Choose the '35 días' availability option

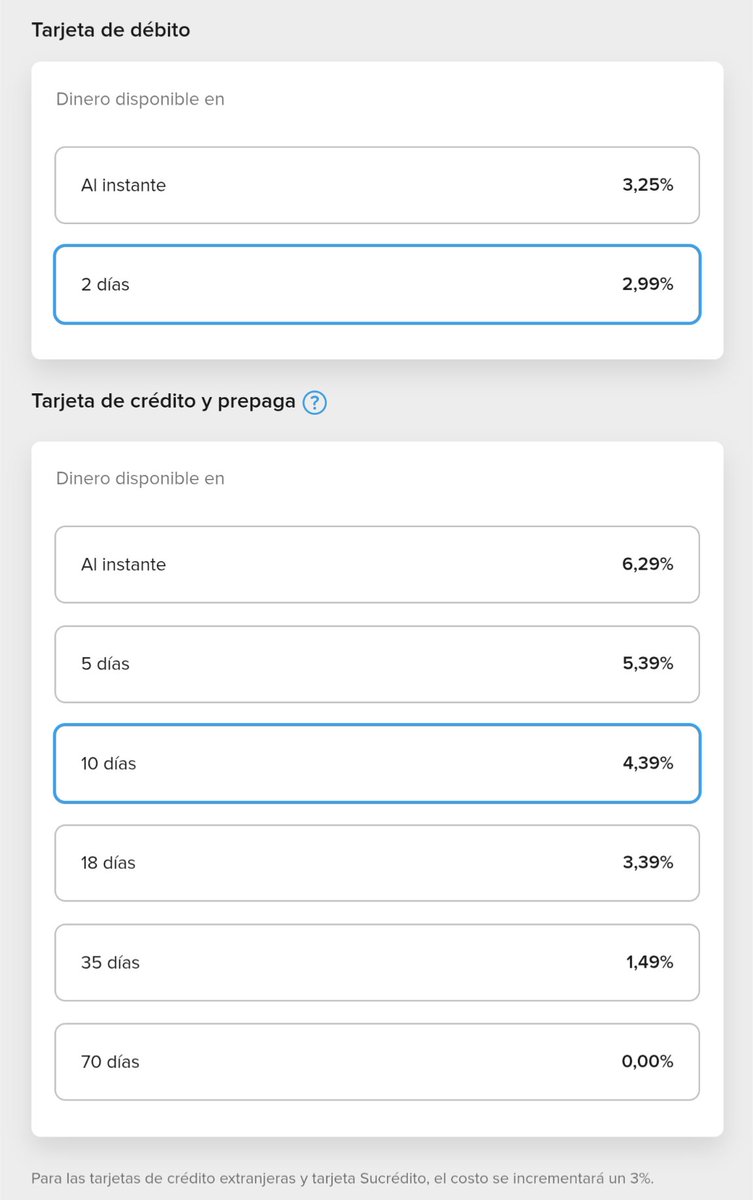[377, 963]
